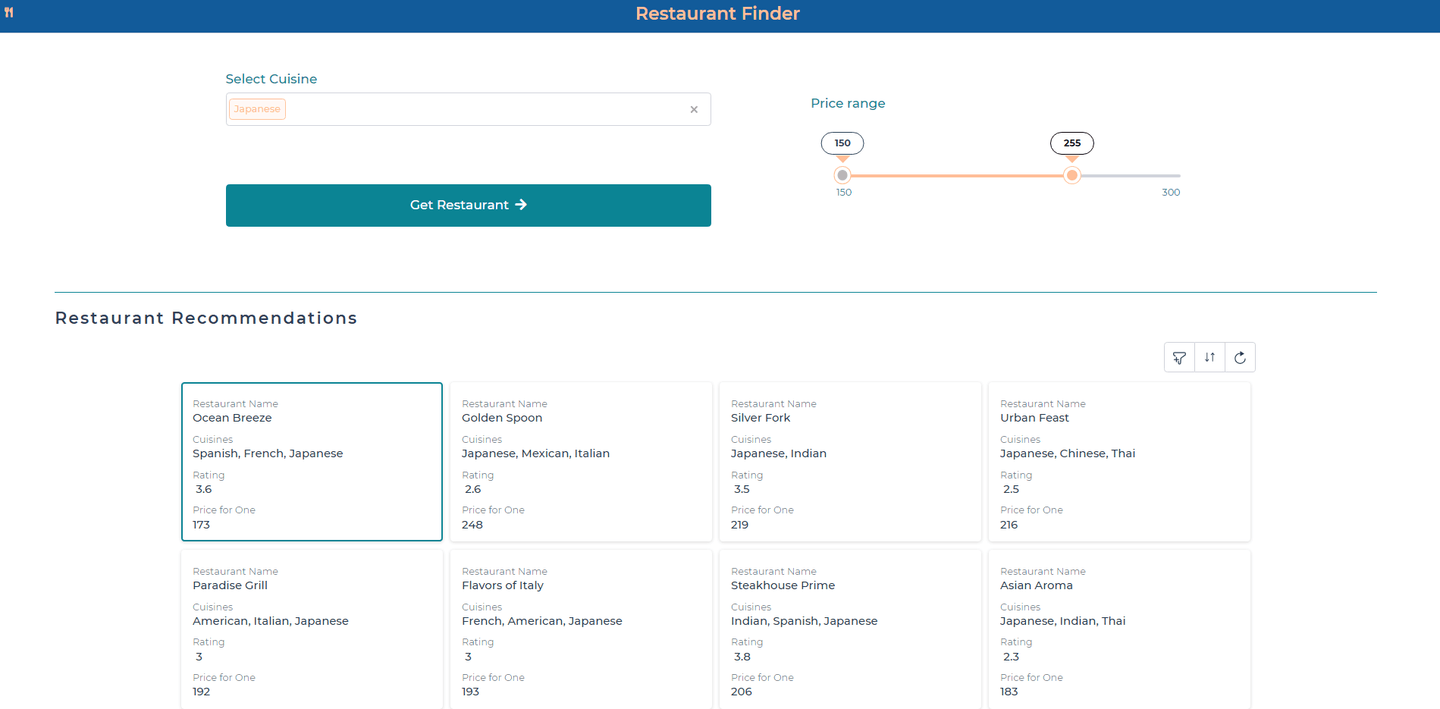Image resolution: width=1440 pixels, height=709 pixels.
Task: Click the 150 tooltip bubble on the slider
Action: tap(843, 143)
